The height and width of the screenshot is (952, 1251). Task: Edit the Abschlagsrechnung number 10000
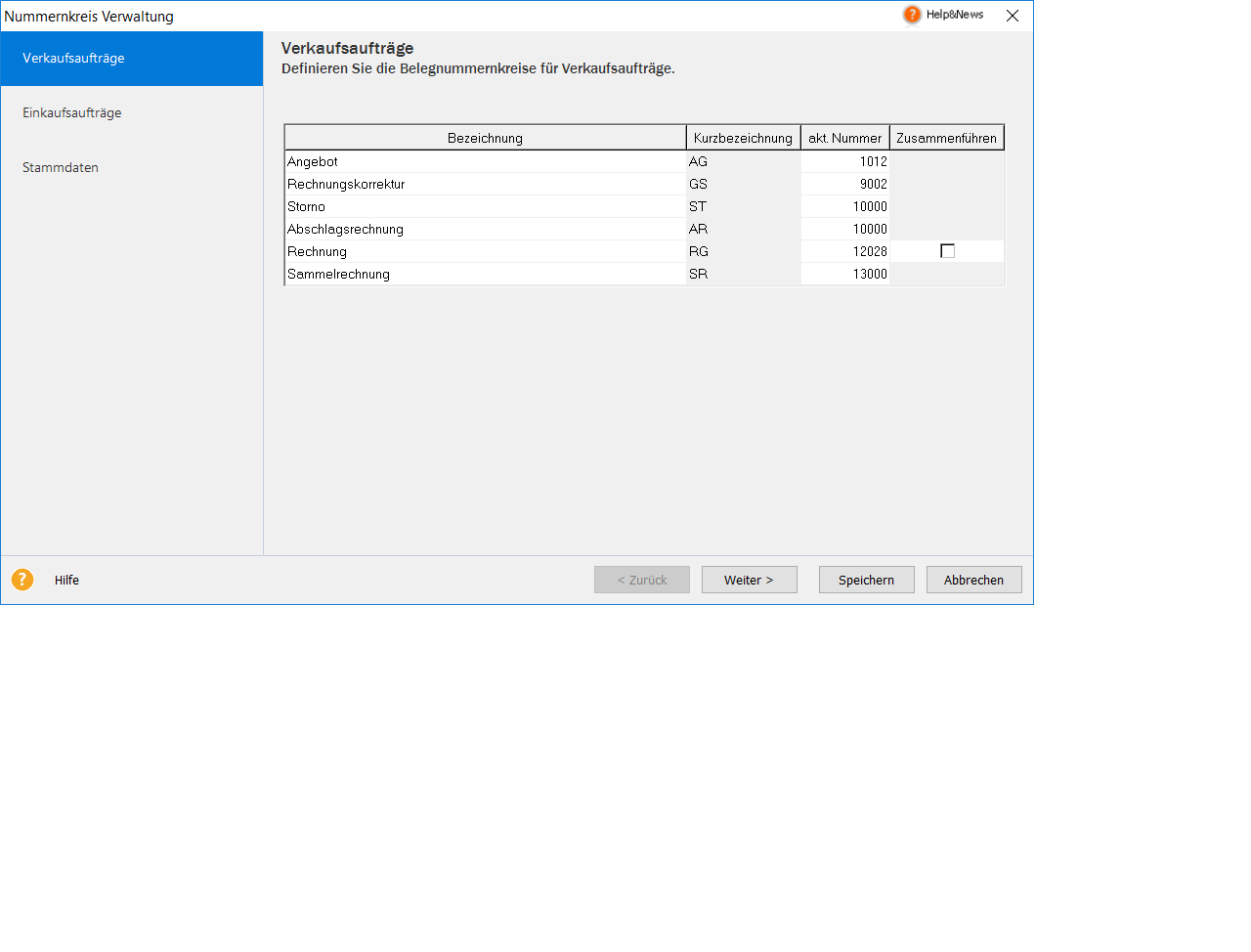tap(845, 230)
